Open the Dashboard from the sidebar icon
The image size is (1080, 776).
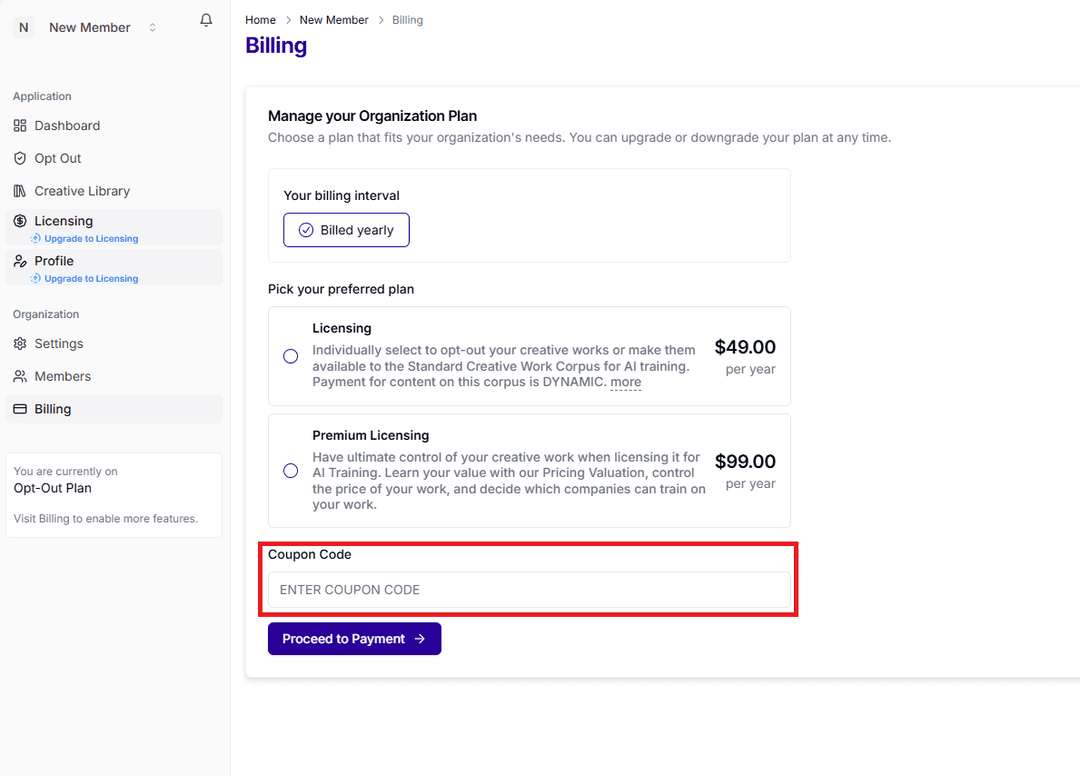(21, 125)
